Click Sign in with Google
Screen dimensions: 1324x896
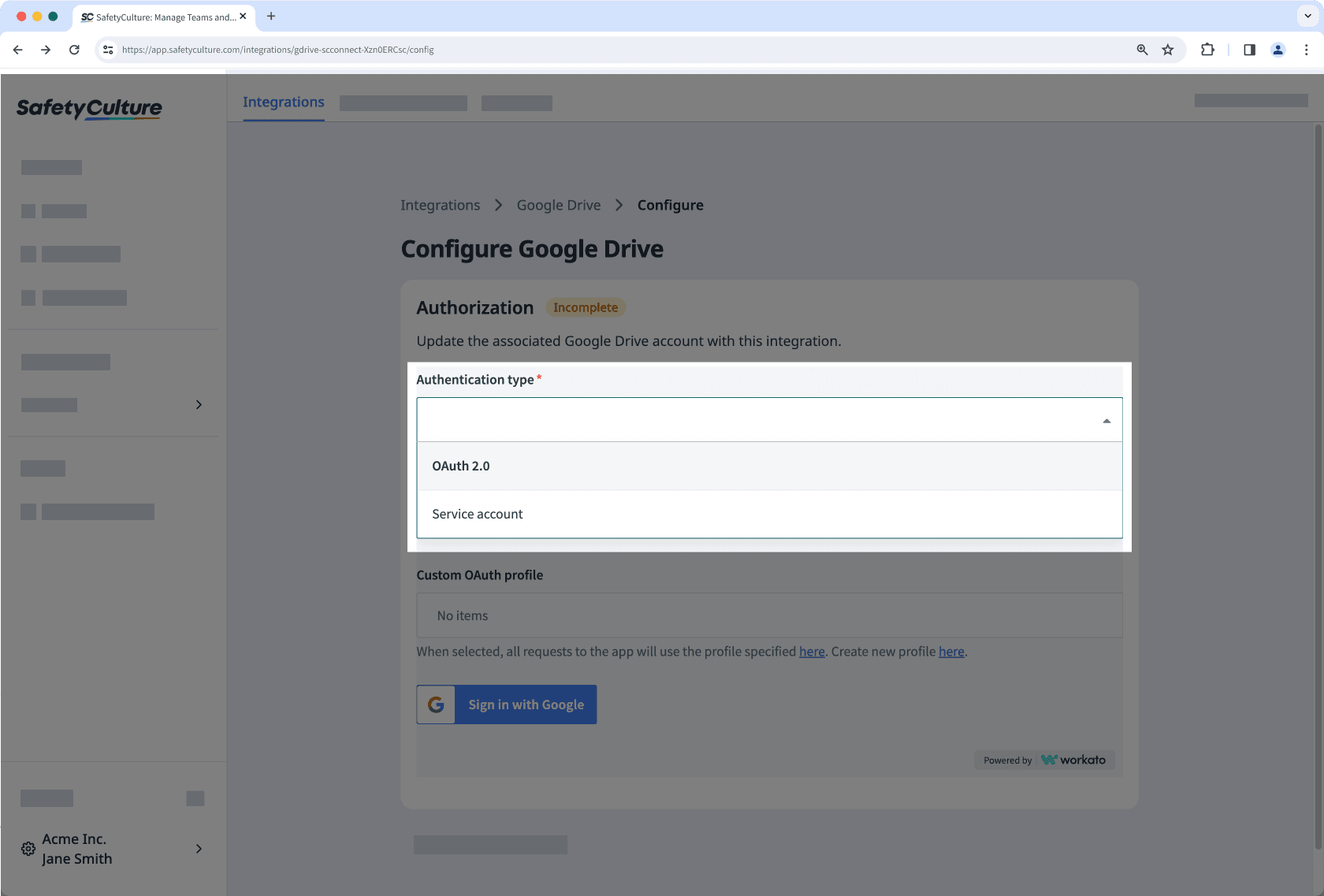point(525,704)
